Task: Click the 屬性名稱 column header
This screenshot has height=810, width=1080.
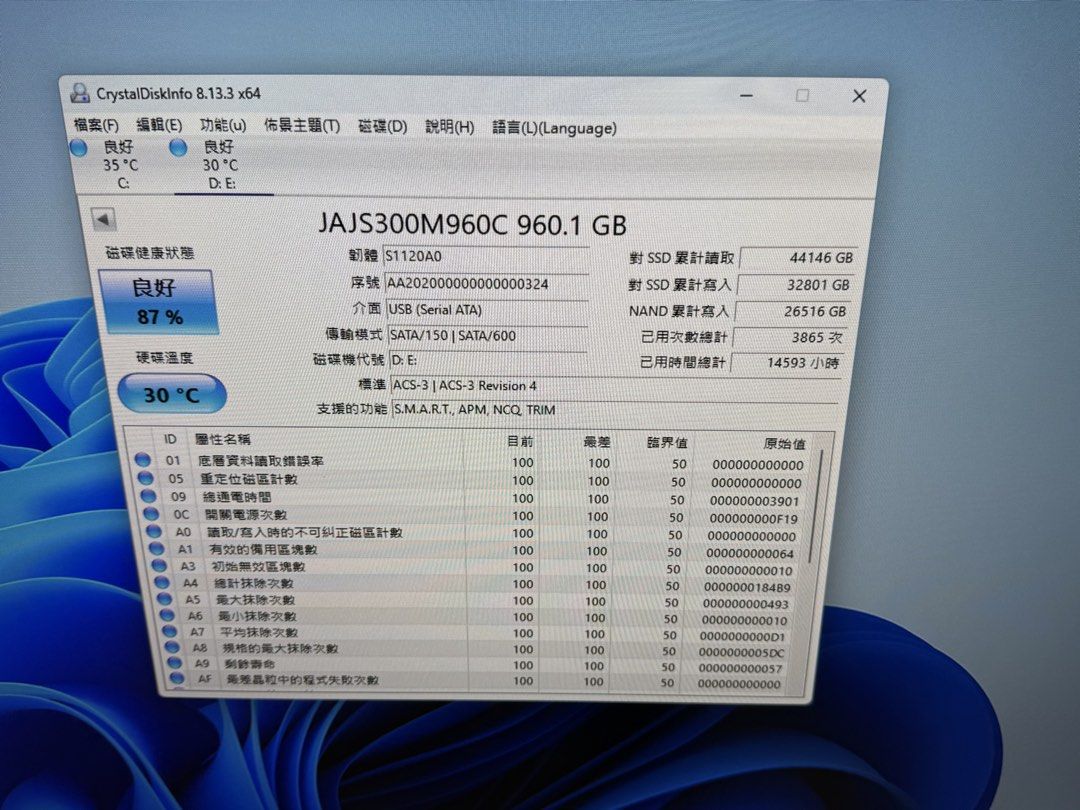Action: coord(222,439)
